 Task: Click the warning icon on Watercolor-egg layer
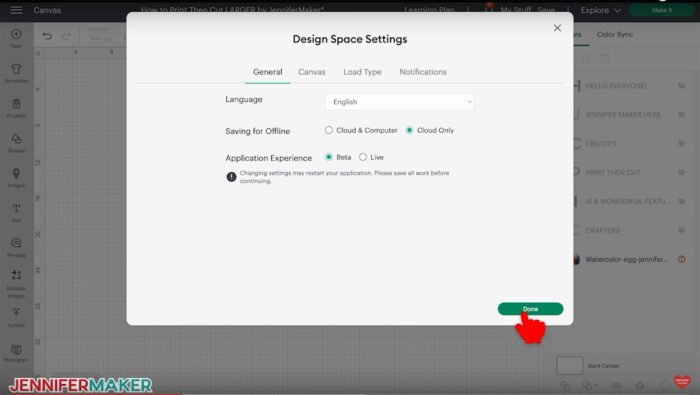[682, 259]
